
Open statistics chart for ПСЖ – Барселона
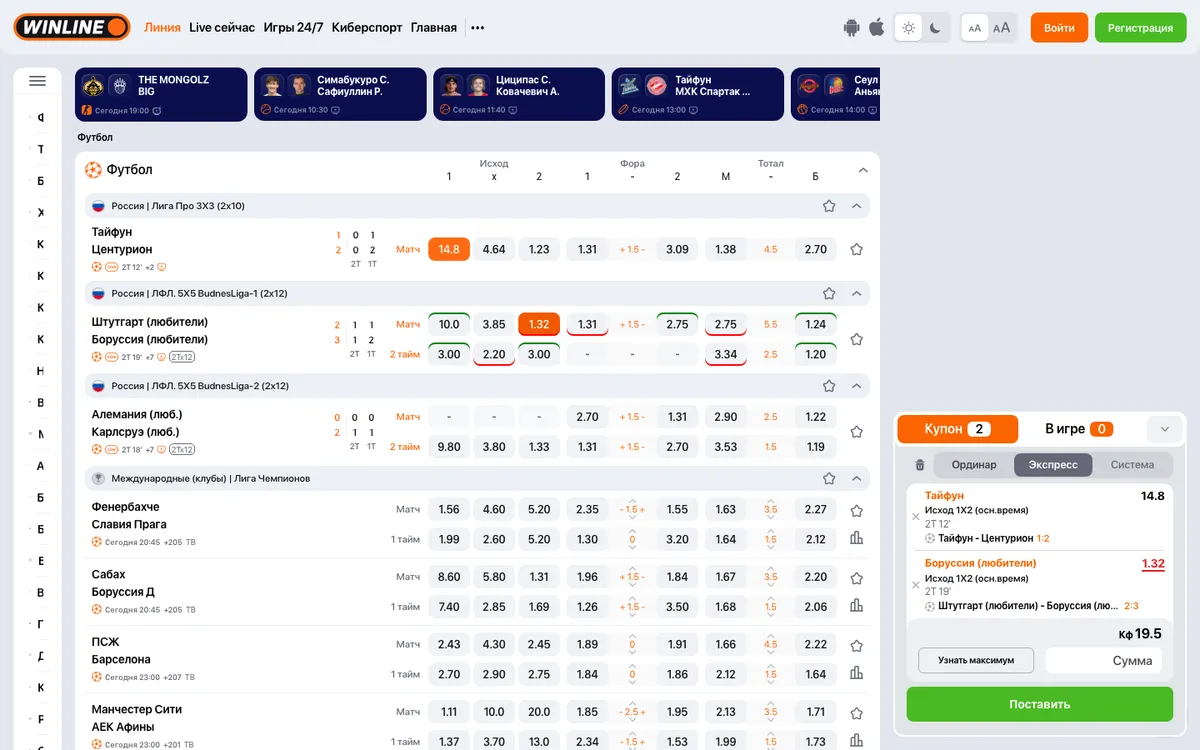(856, 673)
